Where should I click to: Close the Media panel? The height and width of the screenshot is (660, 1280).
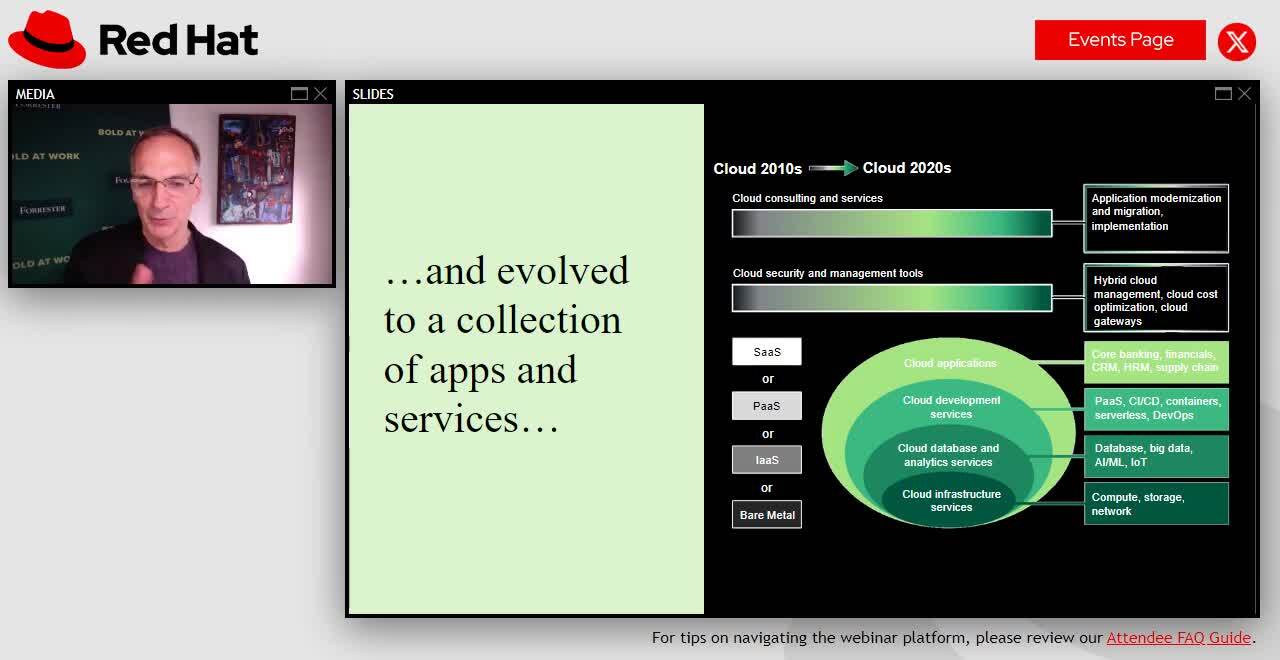click(320, 93)
